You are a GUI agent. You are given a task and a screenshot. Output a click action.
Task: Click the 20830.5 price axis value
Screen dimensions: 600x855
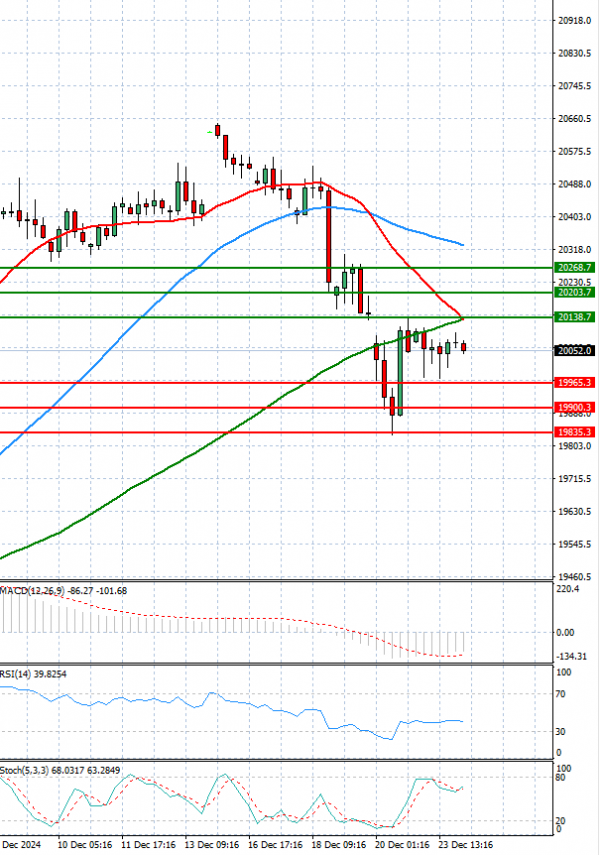pyautogui.click(x=574, y=53)
